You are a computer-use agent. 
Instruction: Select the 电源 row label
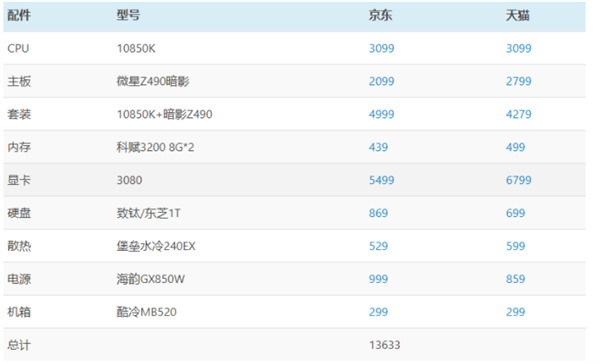(19, 279)
